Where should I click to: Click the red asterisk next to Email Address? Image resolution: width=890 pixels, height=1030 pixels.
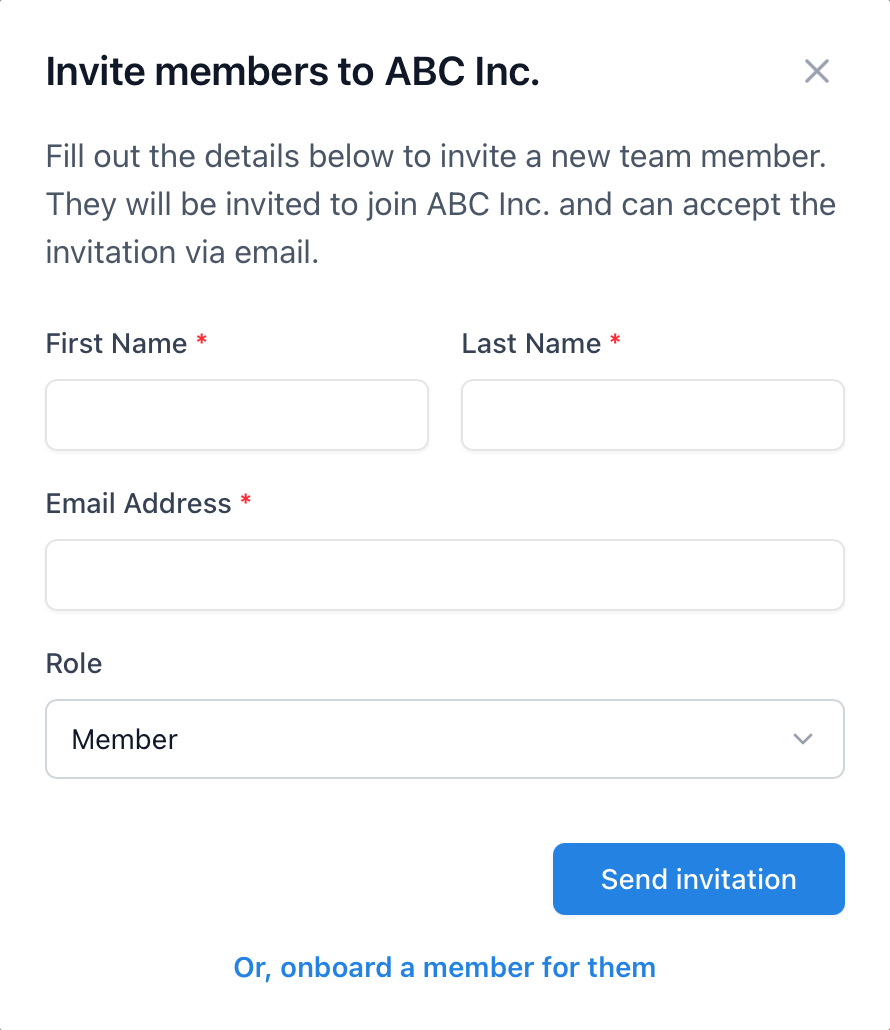tap(246, 503)
